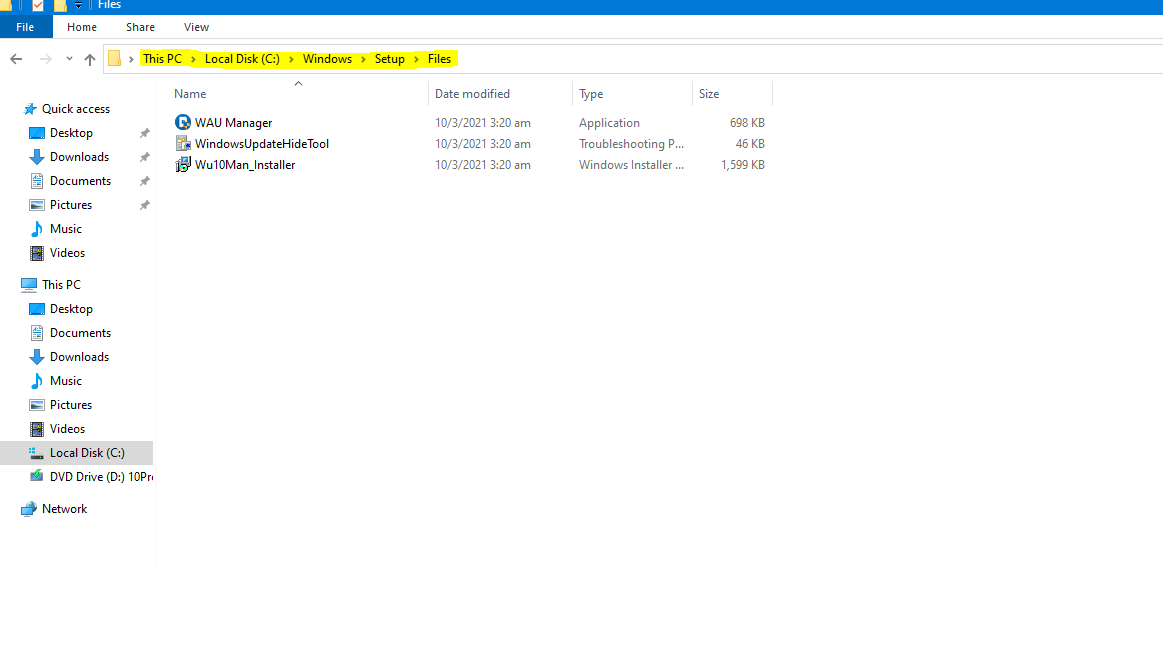Image resolution: width=1163 pixels, height=648 pixels.
Task: Click the pin icon beside Quick access Documents
Action: 145,181
